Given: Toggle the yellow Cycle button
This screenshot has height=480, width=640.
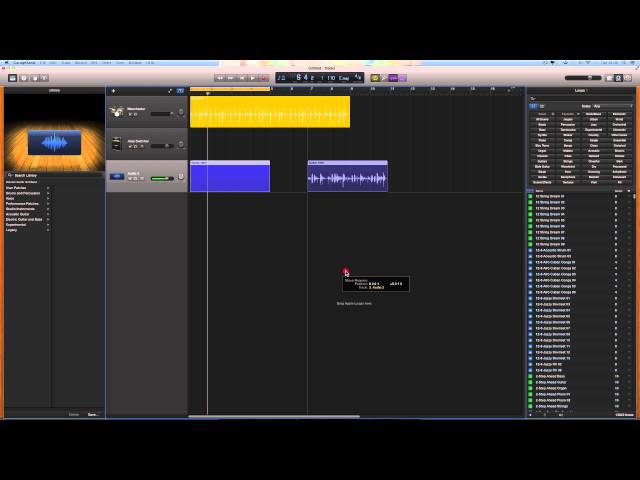Looking at the screenshot, I should (375, 78).
